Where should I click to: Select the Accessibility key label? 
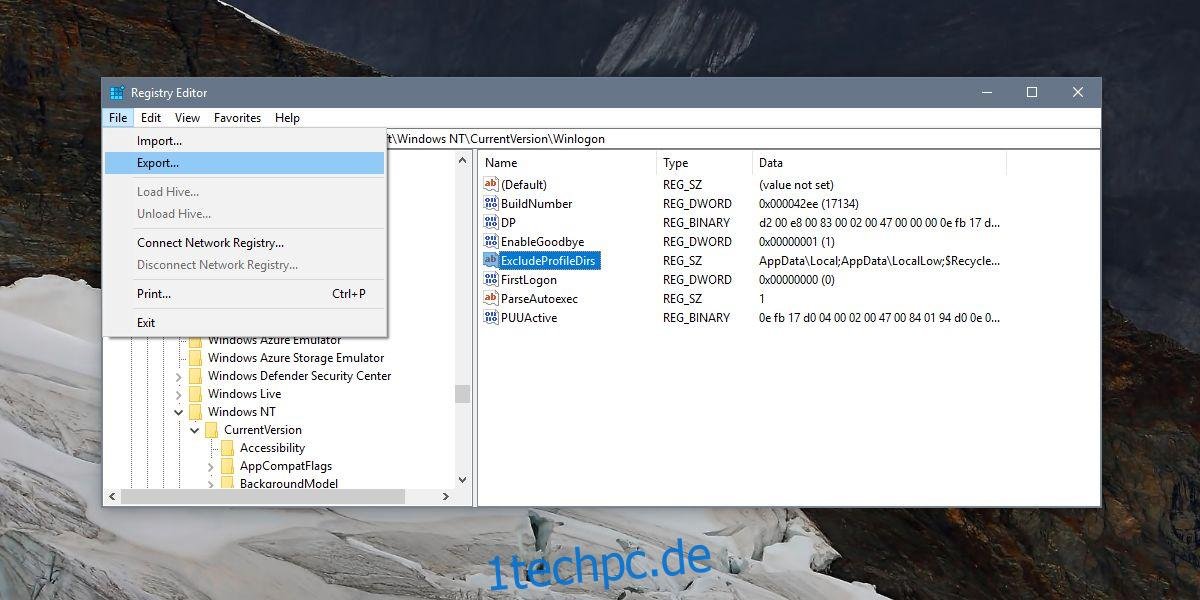pos(272,448)
